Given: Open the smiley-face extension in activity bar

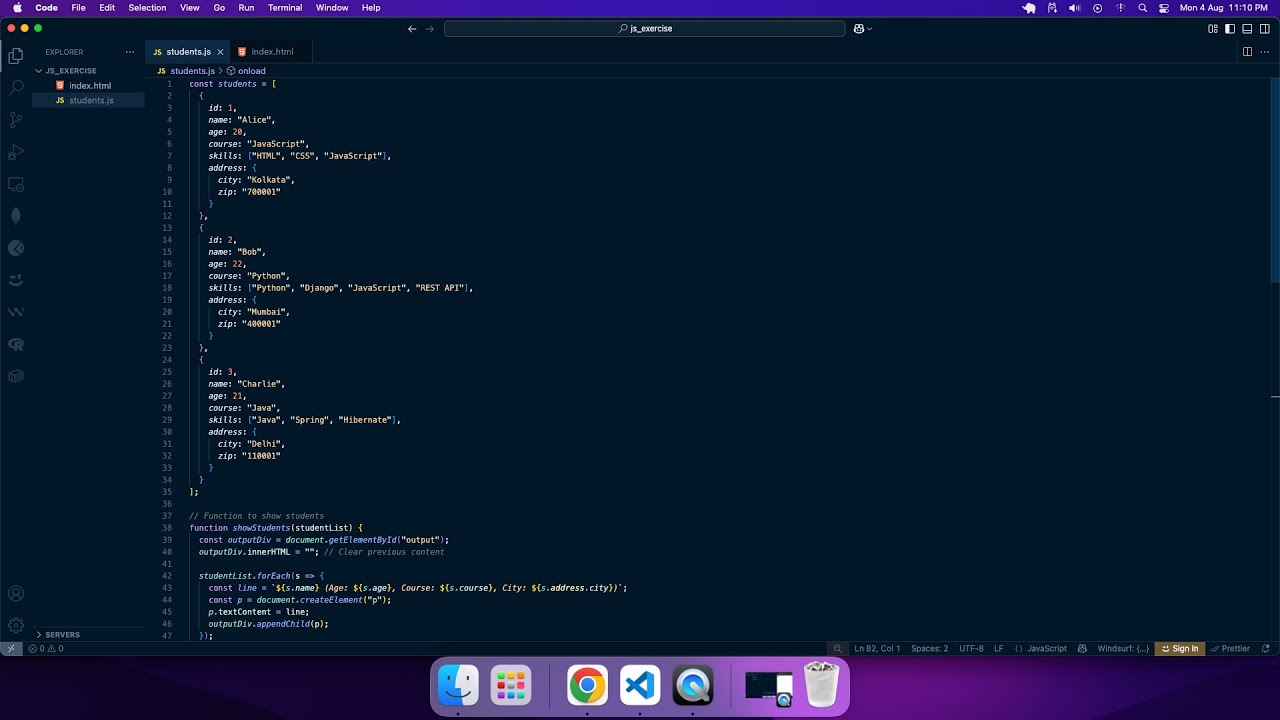Looking at the screenshot, I should (16, 280).
